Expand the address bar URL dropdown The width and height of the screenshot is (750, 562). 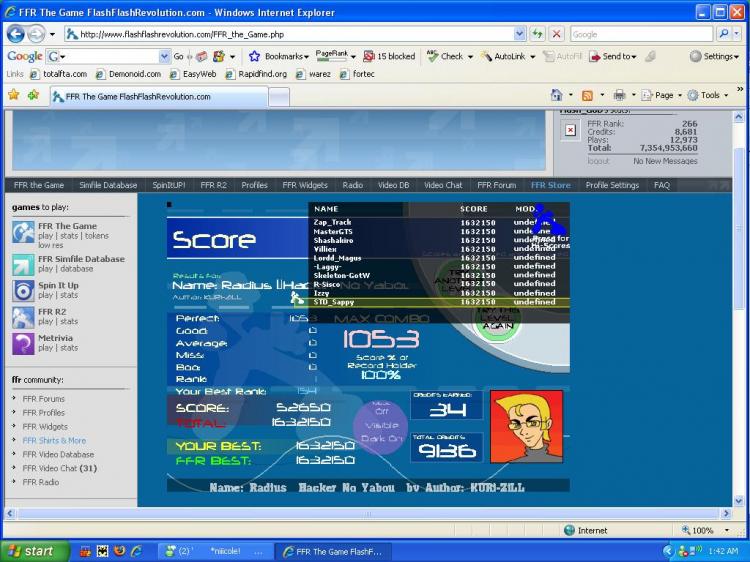(x=518, y=34)
